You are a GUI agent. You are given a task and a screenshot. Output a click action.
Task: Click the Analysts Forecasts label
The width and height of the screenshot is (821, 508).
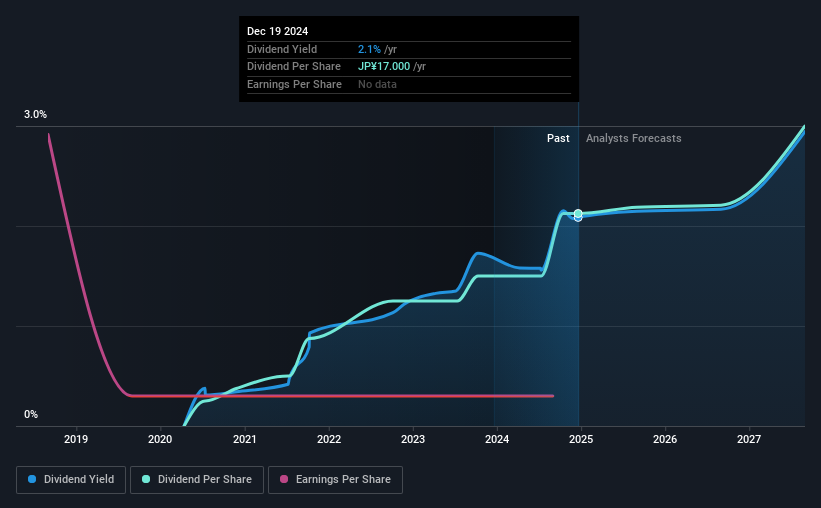click(634, 138)
